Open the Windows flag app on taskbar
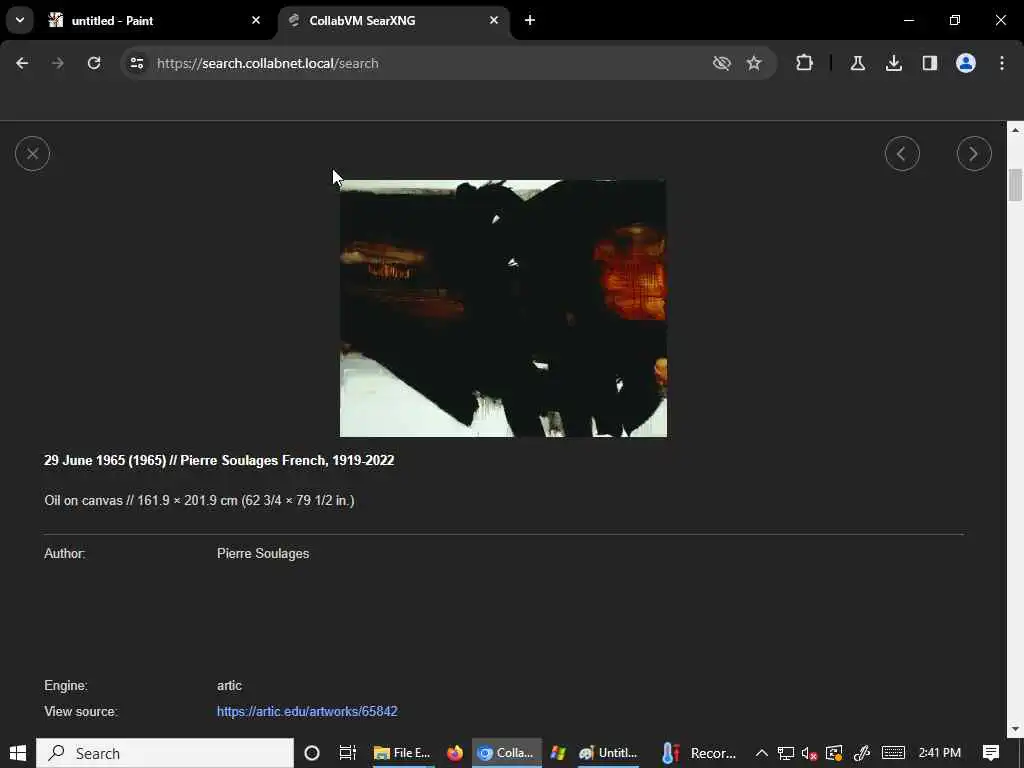Viewport: 1024px width, 768px height. point(558,753)
